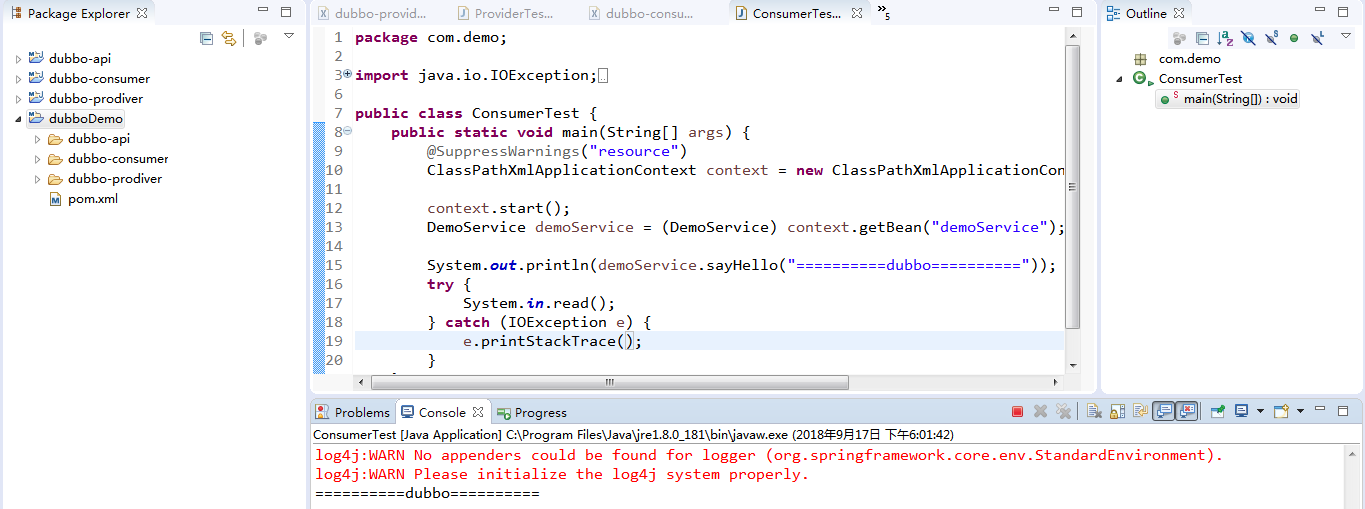Toggle Hide Static Members in Outline
The width and height of the screenshot is (1365, 509).
point(1271,38)
